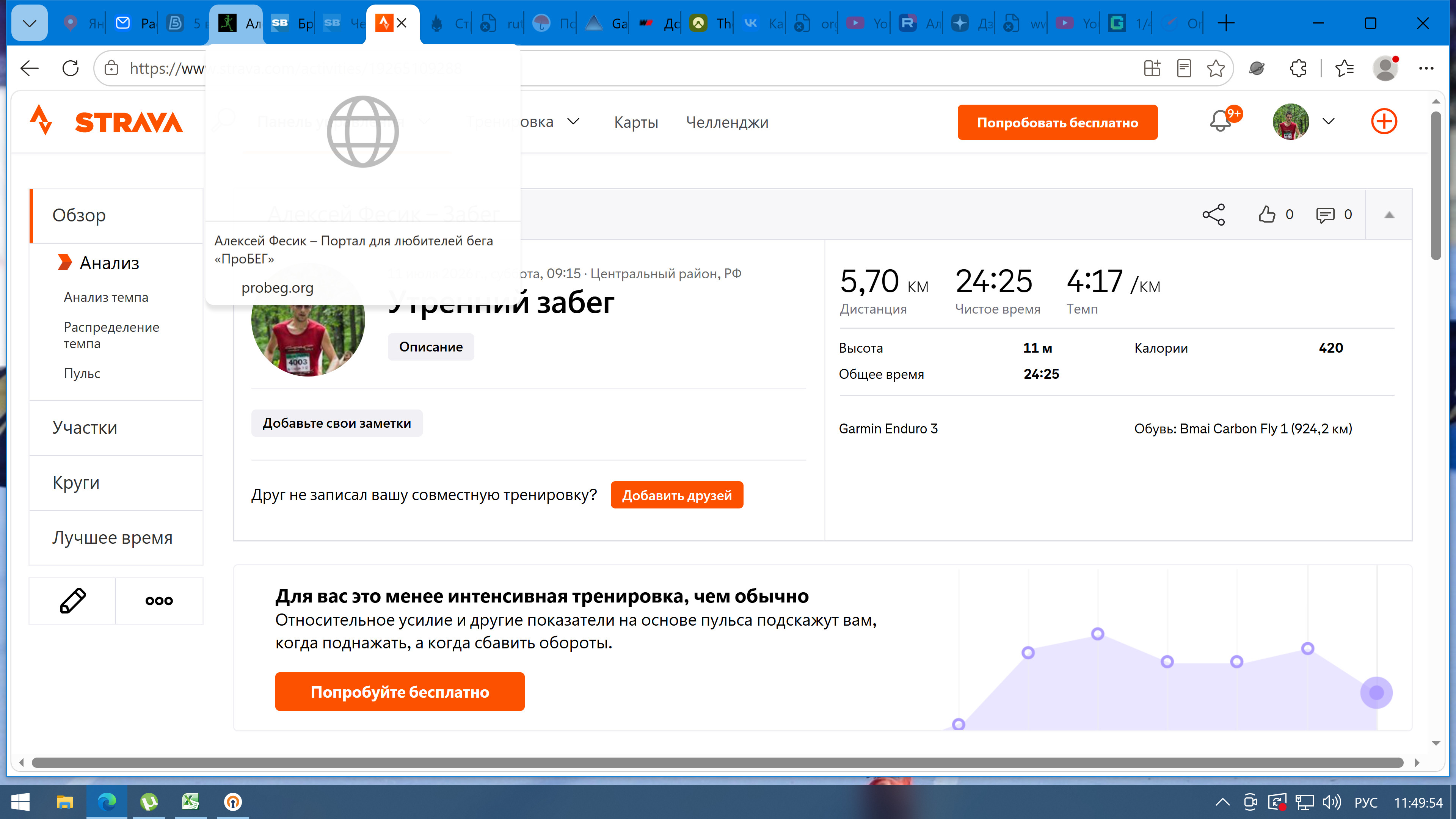This screenshot has height=819, width=1456.
Task: Open the Карты menu item
Action: coord(636,122)
